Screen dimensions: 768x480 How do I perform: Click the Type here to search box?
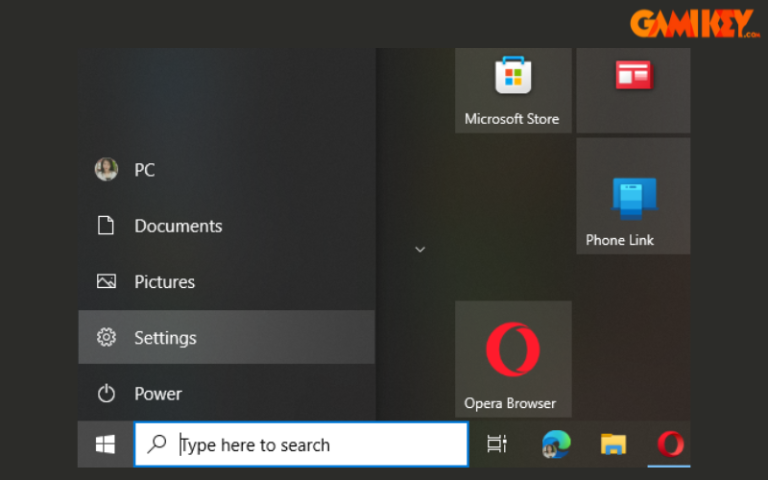pyautogui.click(x=301, y=444)
